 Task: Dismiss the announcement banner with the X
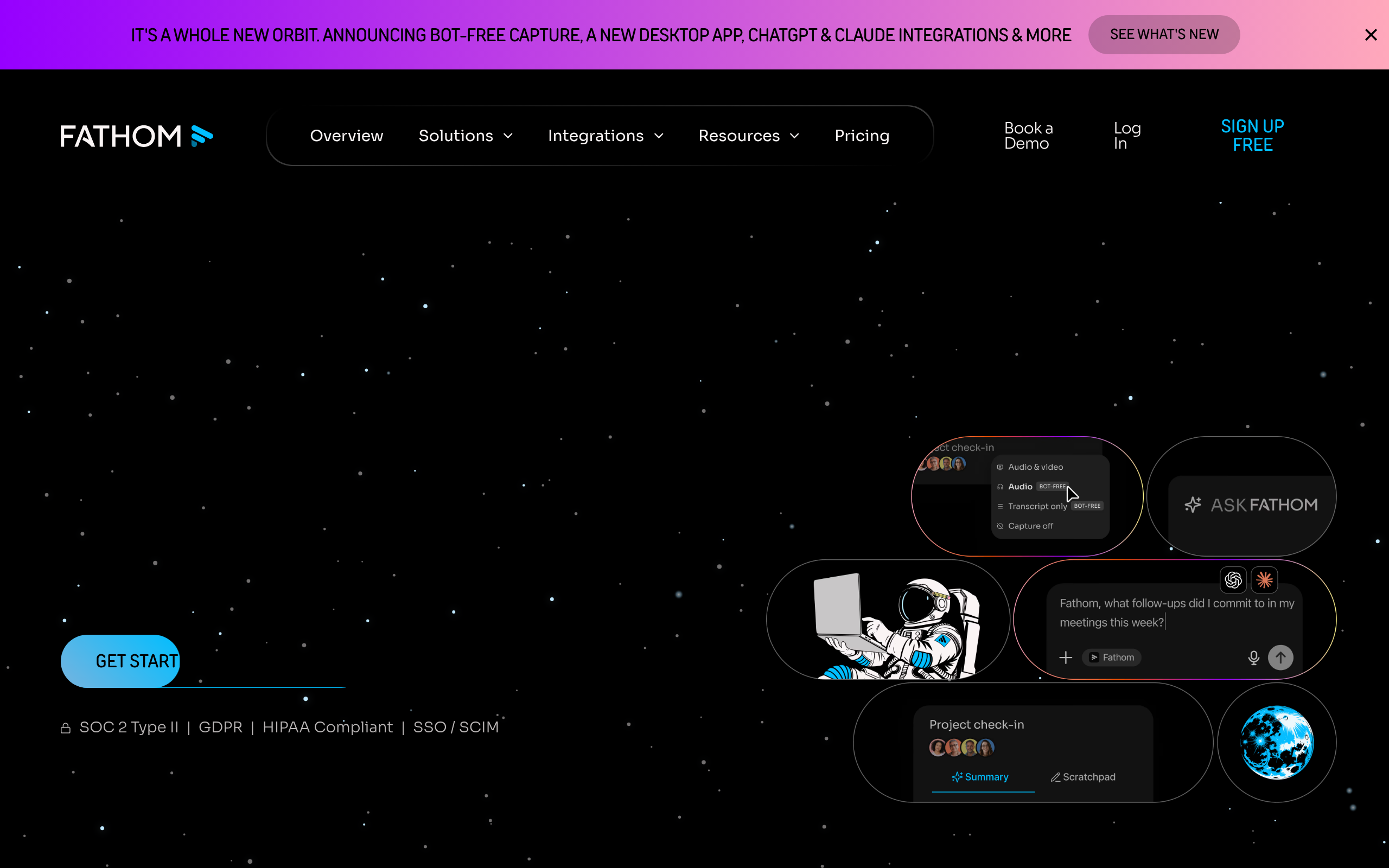pos(1371,35)
